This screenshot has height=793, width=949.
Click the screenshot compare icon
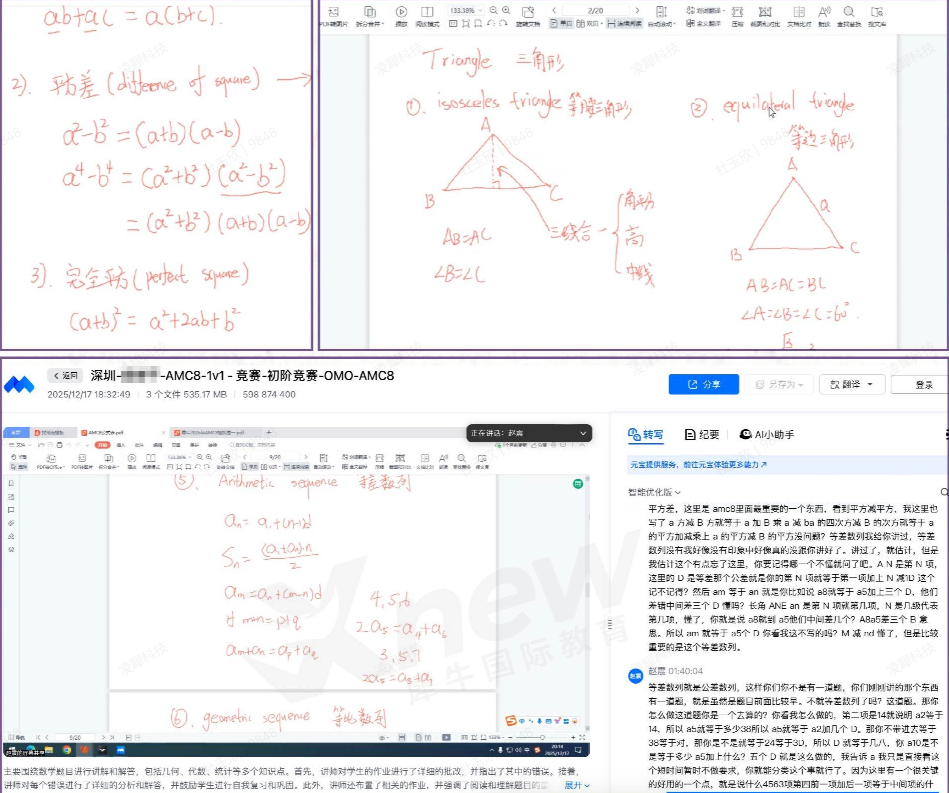click(x=765, y=16)
